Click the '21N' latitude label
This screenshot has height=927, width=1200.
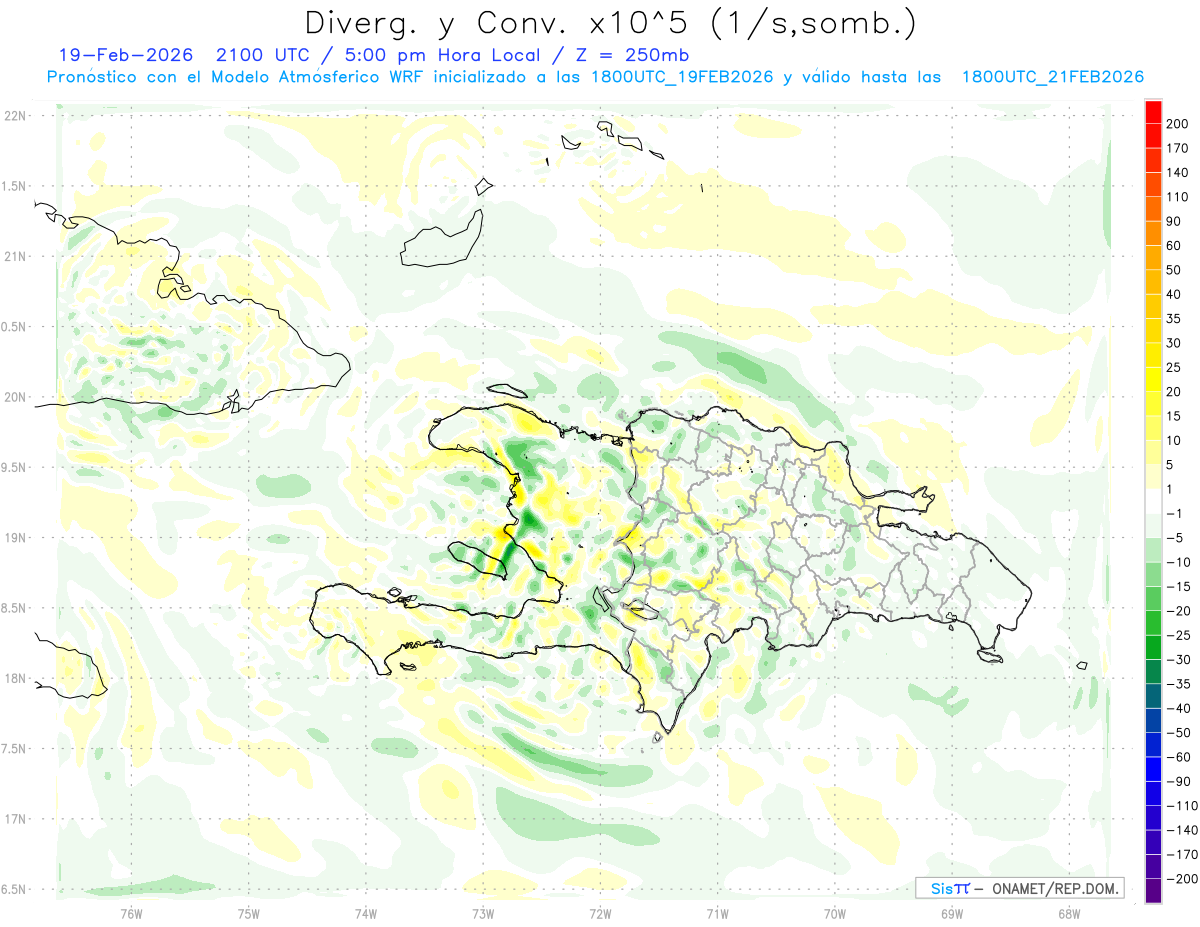[x=14, y=257]
